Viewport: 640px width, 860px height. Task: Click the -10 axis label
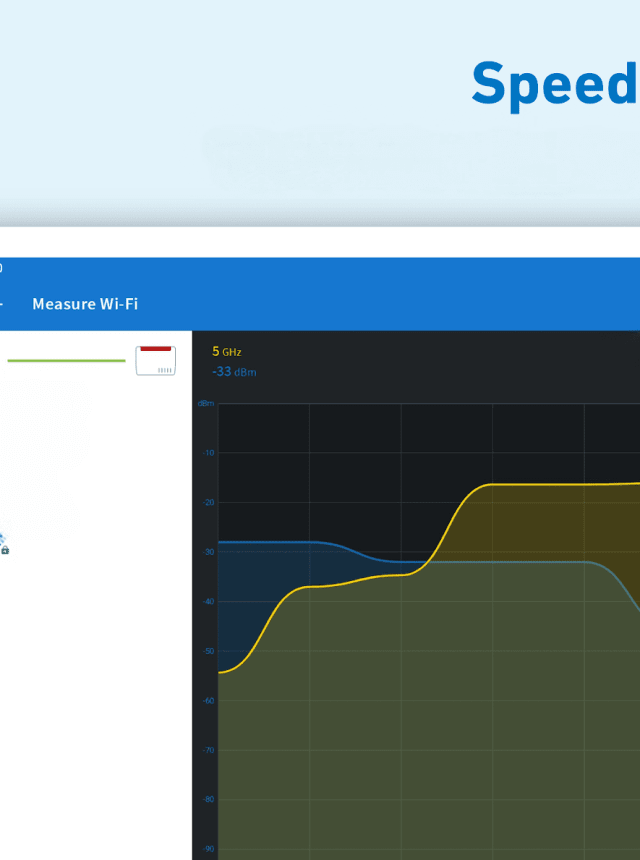(208, 453)
